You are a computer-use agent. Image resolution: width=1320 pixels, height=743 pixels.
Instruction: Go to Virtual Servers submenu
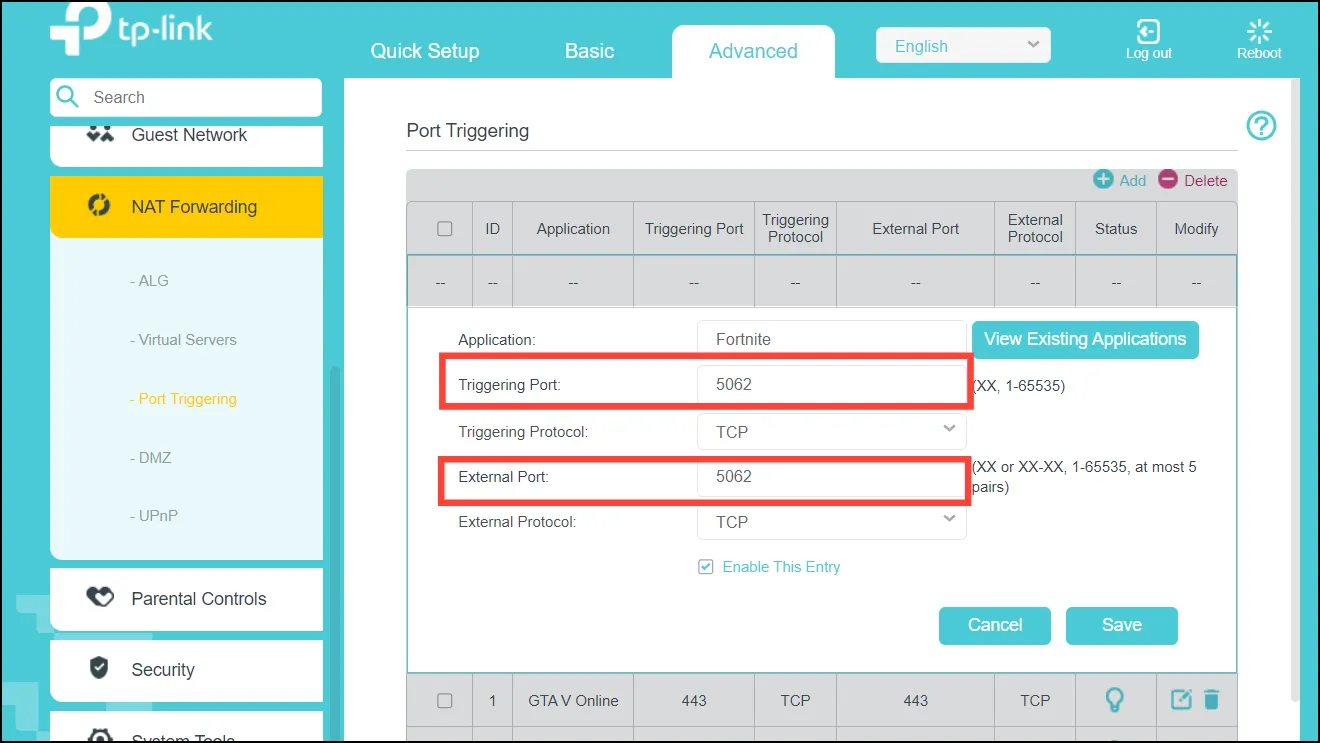(183, 340)
